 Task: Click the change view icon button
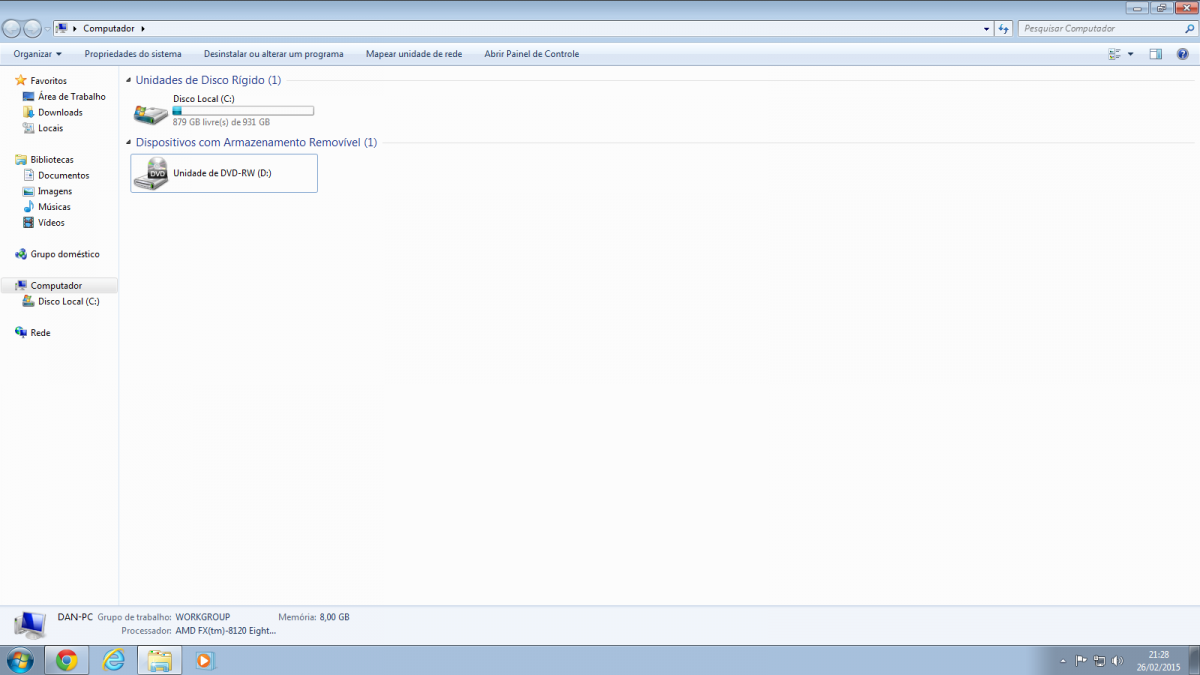click(x=1114, y=54)
